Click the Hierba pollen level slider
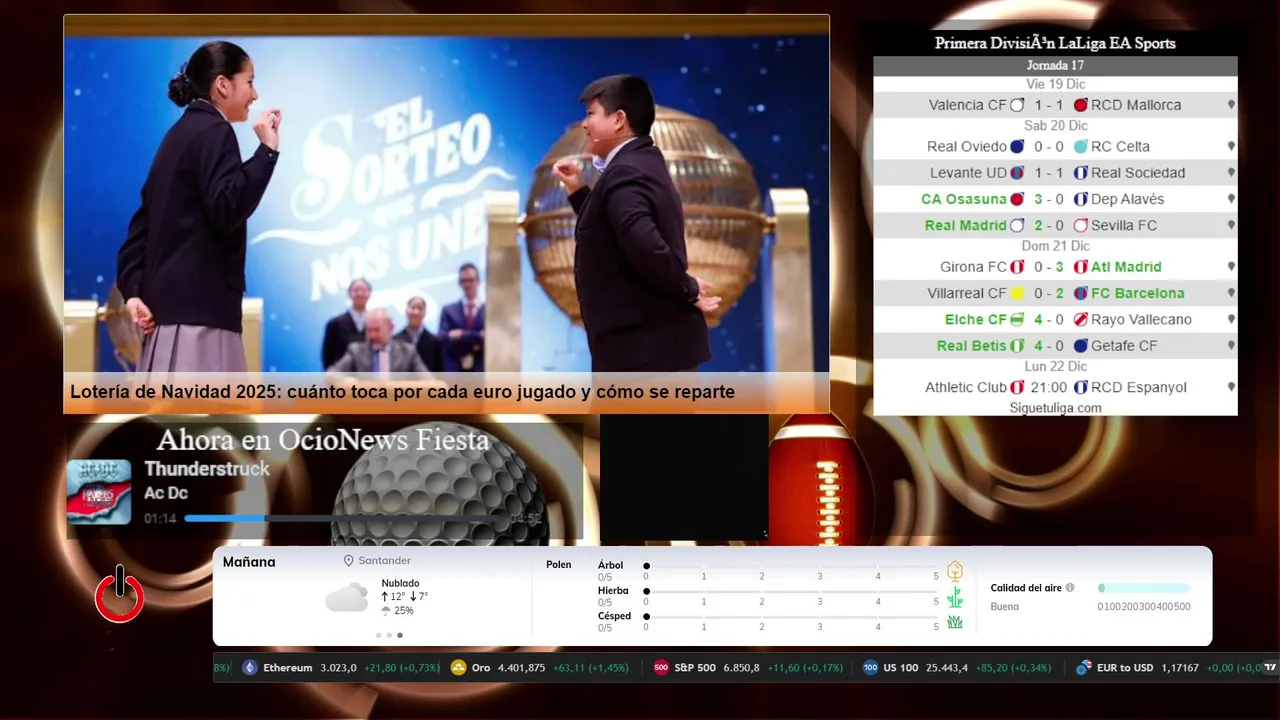The image size is (1280, 720). click(x=791, y=592)
